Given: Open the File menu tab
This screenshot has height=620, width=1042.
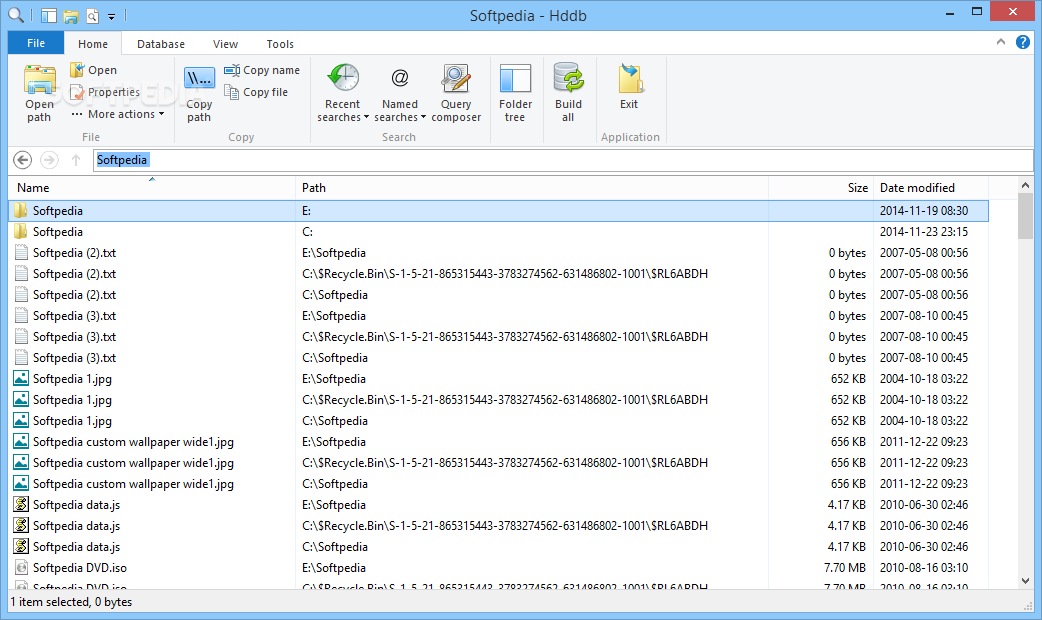Looking at the screenshot, I should click(x=36, y=43).
